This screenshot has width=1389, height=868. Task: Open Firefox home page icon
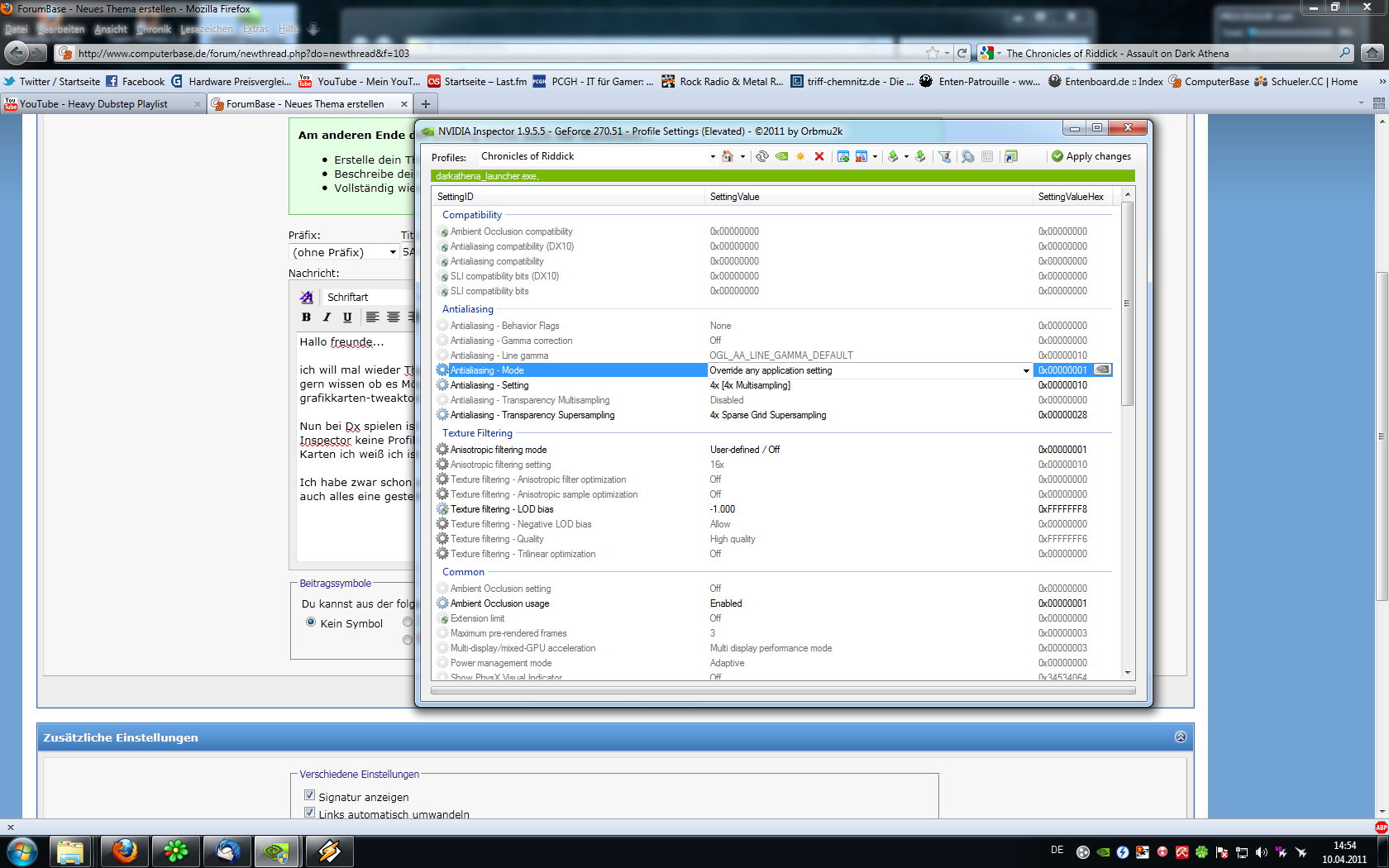pyautogui.click(x=1372, y=53)
